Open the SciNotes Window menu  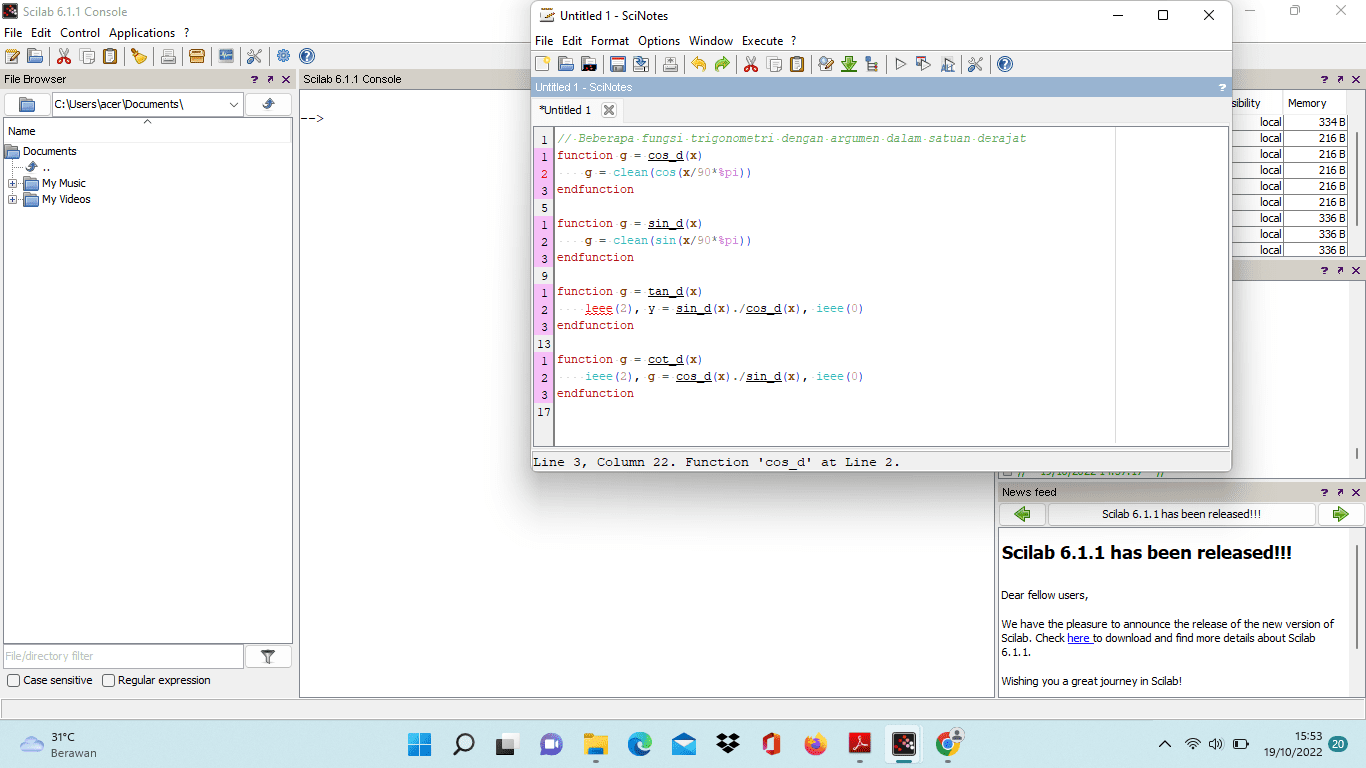coord(711,41)
